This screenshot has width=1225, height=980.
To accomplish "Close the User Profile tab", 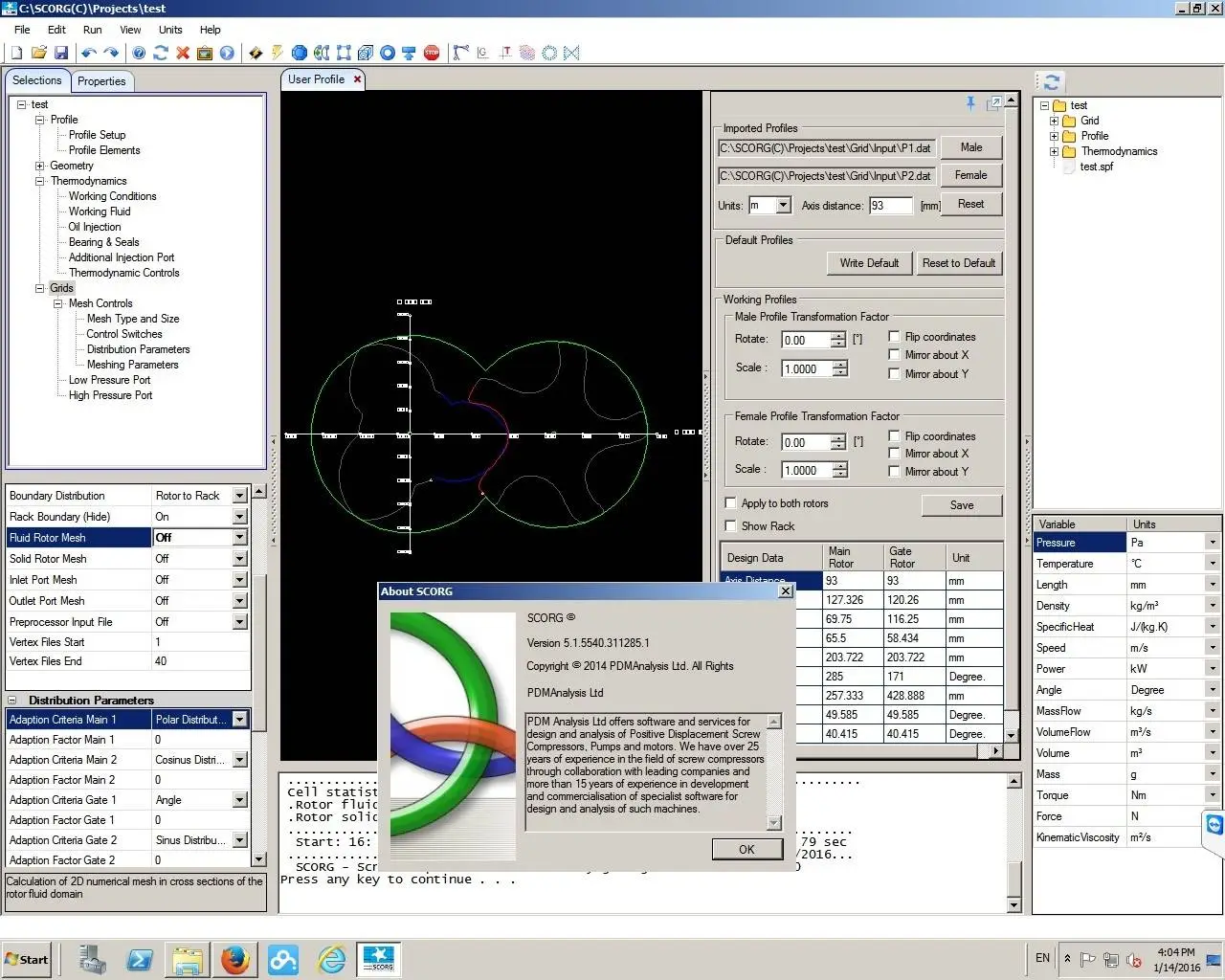I will [x=358, y=79].
